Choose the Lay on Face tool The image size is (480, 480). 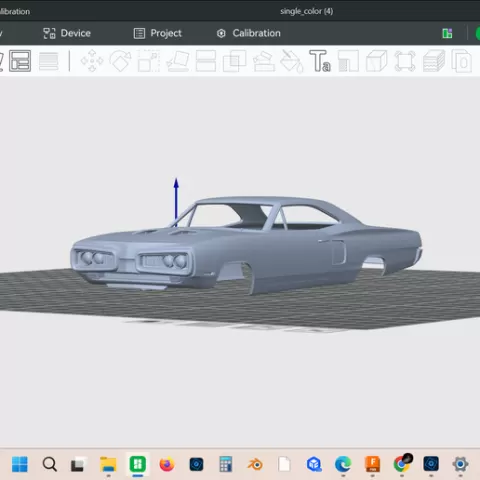(x=178, y=61)
